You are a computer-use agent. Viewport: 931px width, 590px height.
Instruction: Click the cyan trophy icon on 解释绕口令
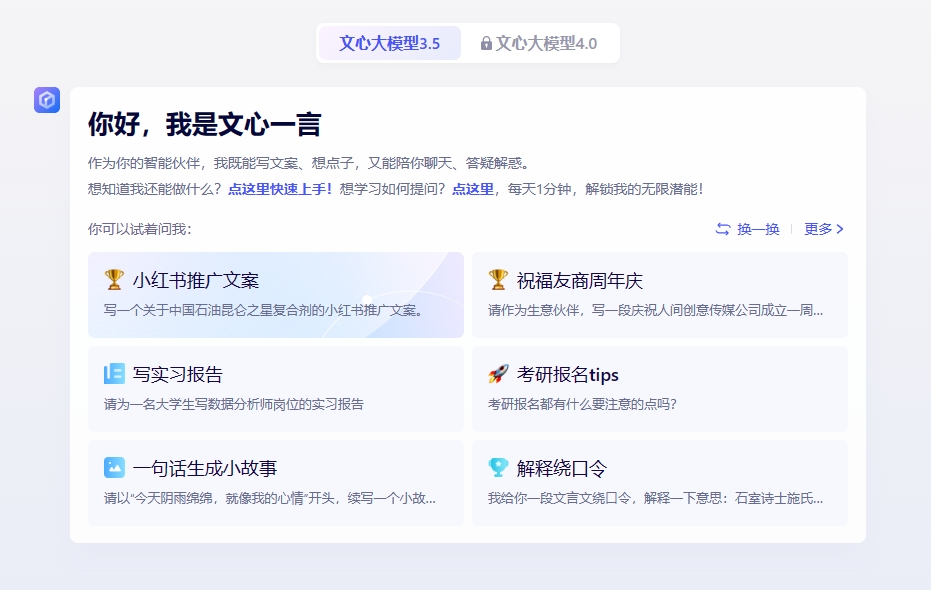coord(498,468)
